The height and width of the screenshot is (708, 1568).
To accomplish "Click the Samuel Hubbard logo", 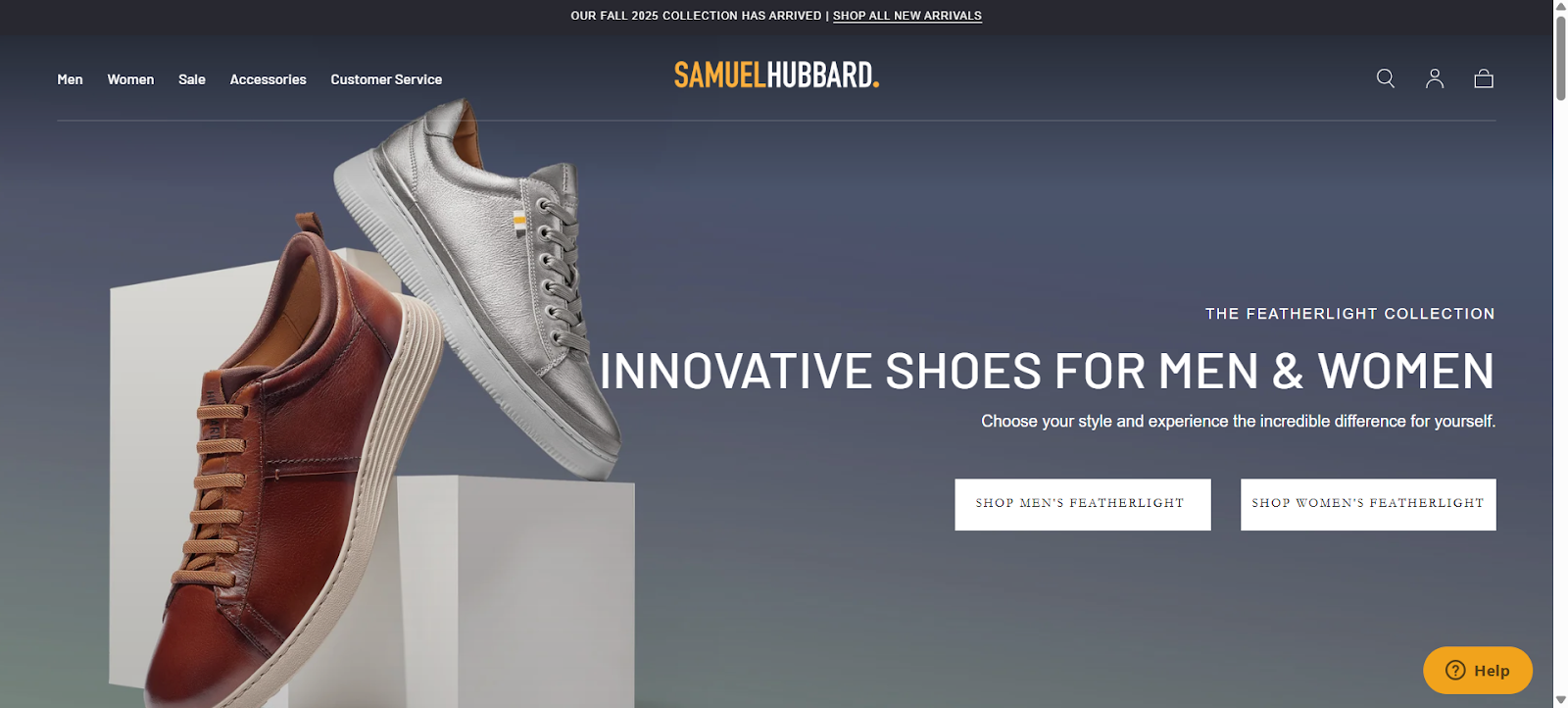I will coord(776,75).
